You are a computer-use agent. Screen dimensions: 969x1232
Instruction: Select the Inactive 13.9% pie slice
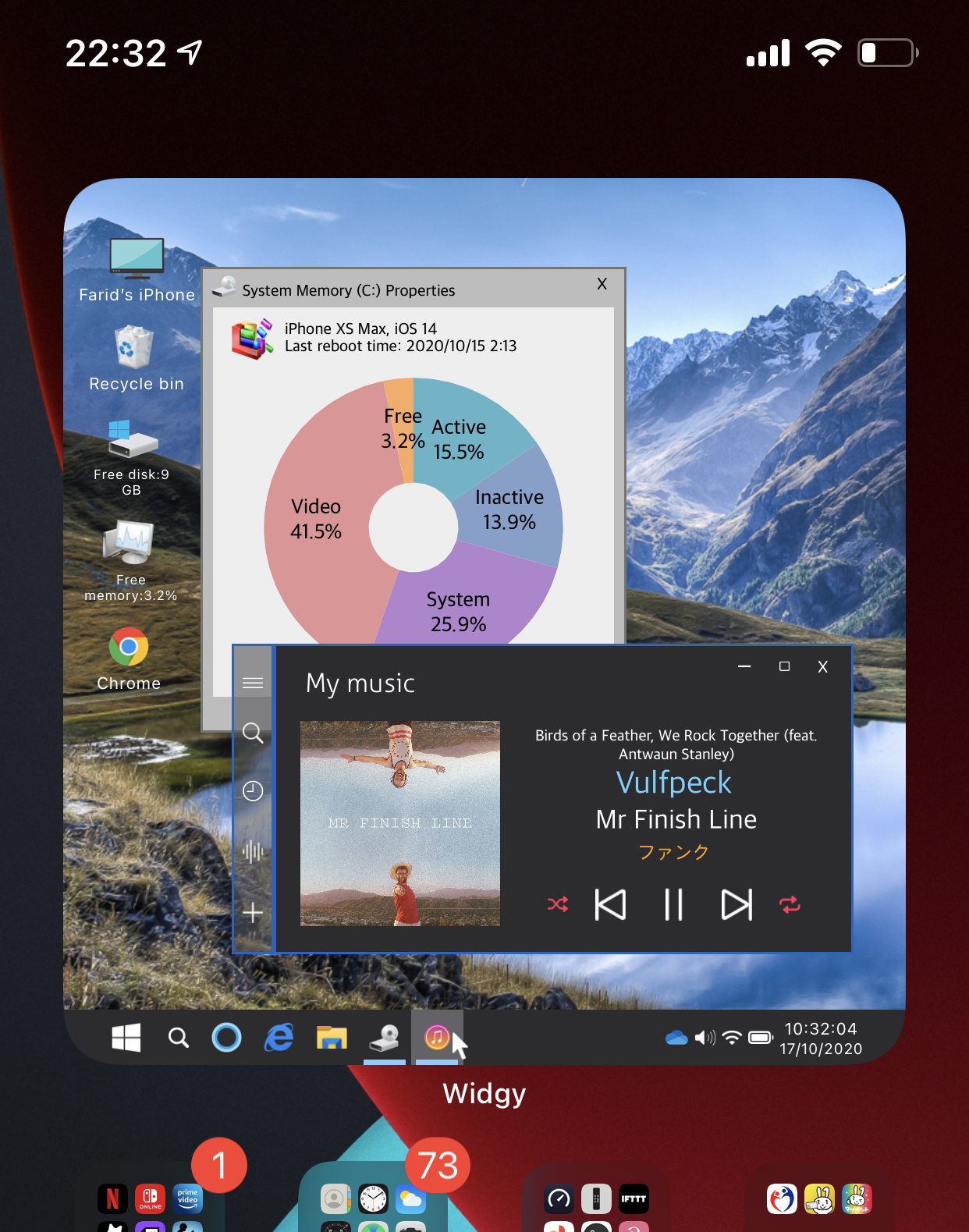coord(509,509)
